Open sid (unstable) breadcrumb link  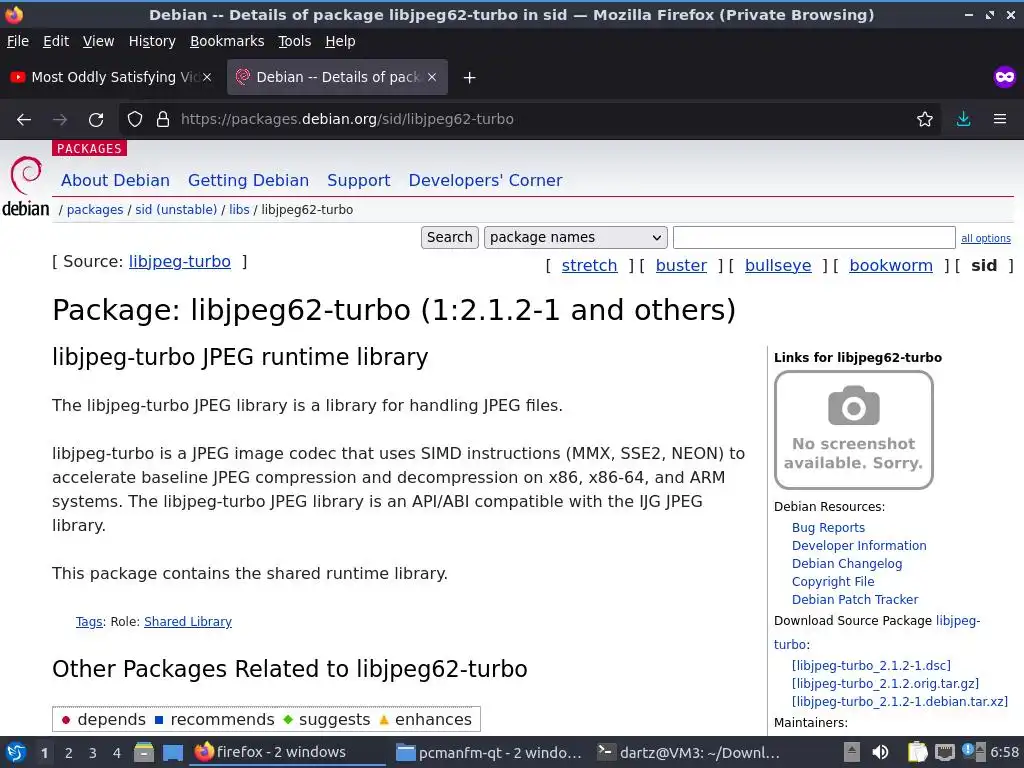(x=176, y=210)
